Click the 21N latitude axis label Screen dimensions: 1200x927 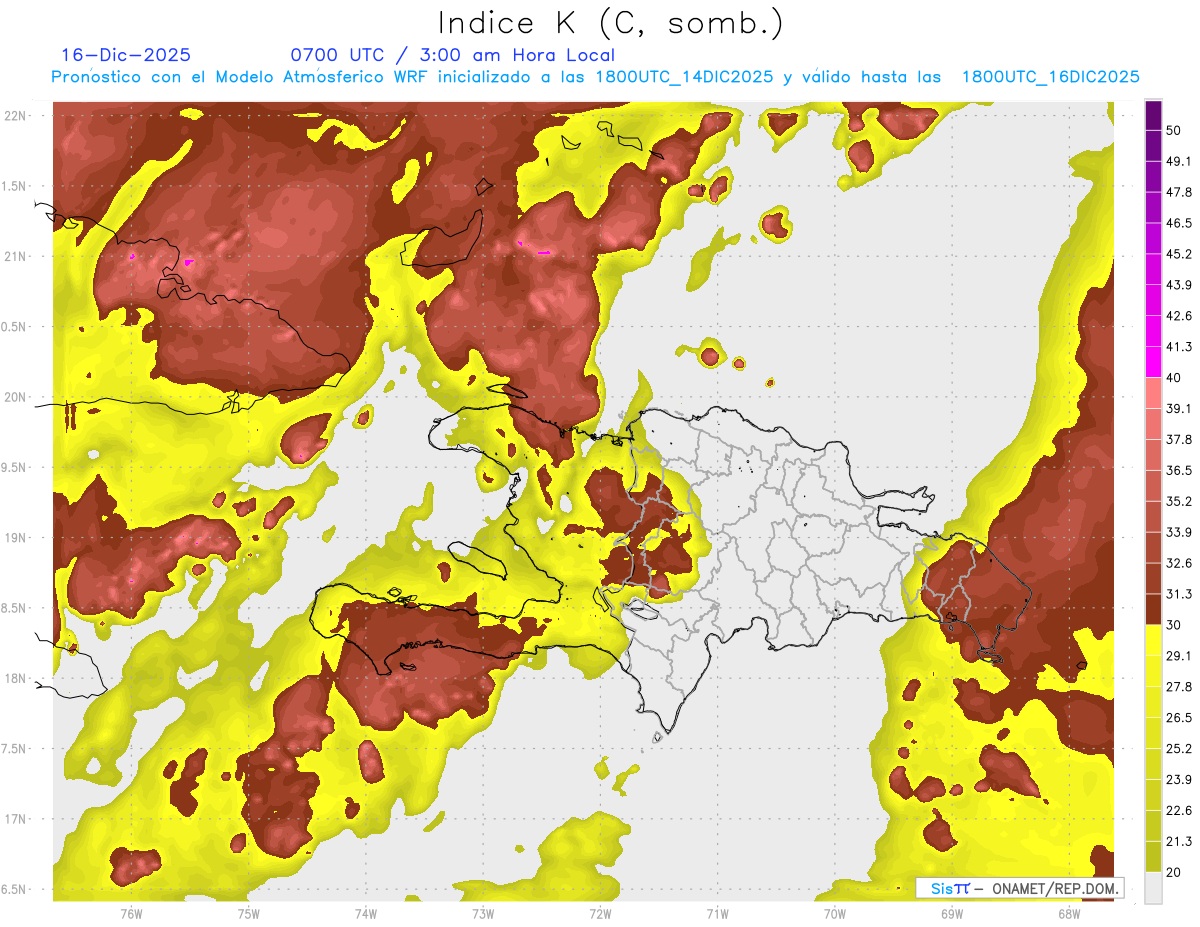(x=15, y=257)
